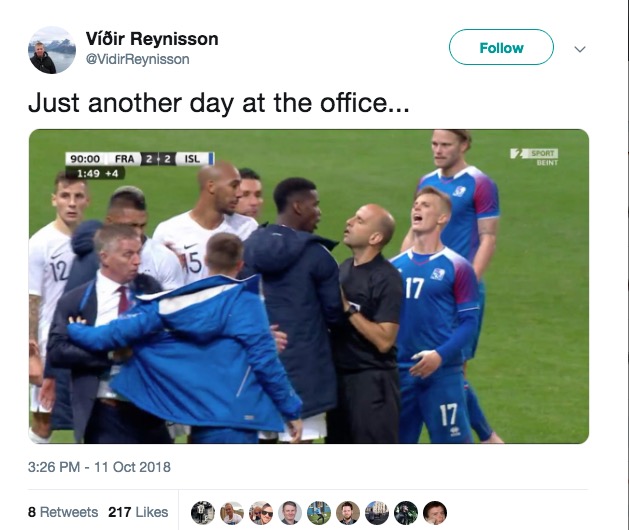Click the tweet text 'Just another day at the office...'
629x530 pixels.
pos(219,103)
